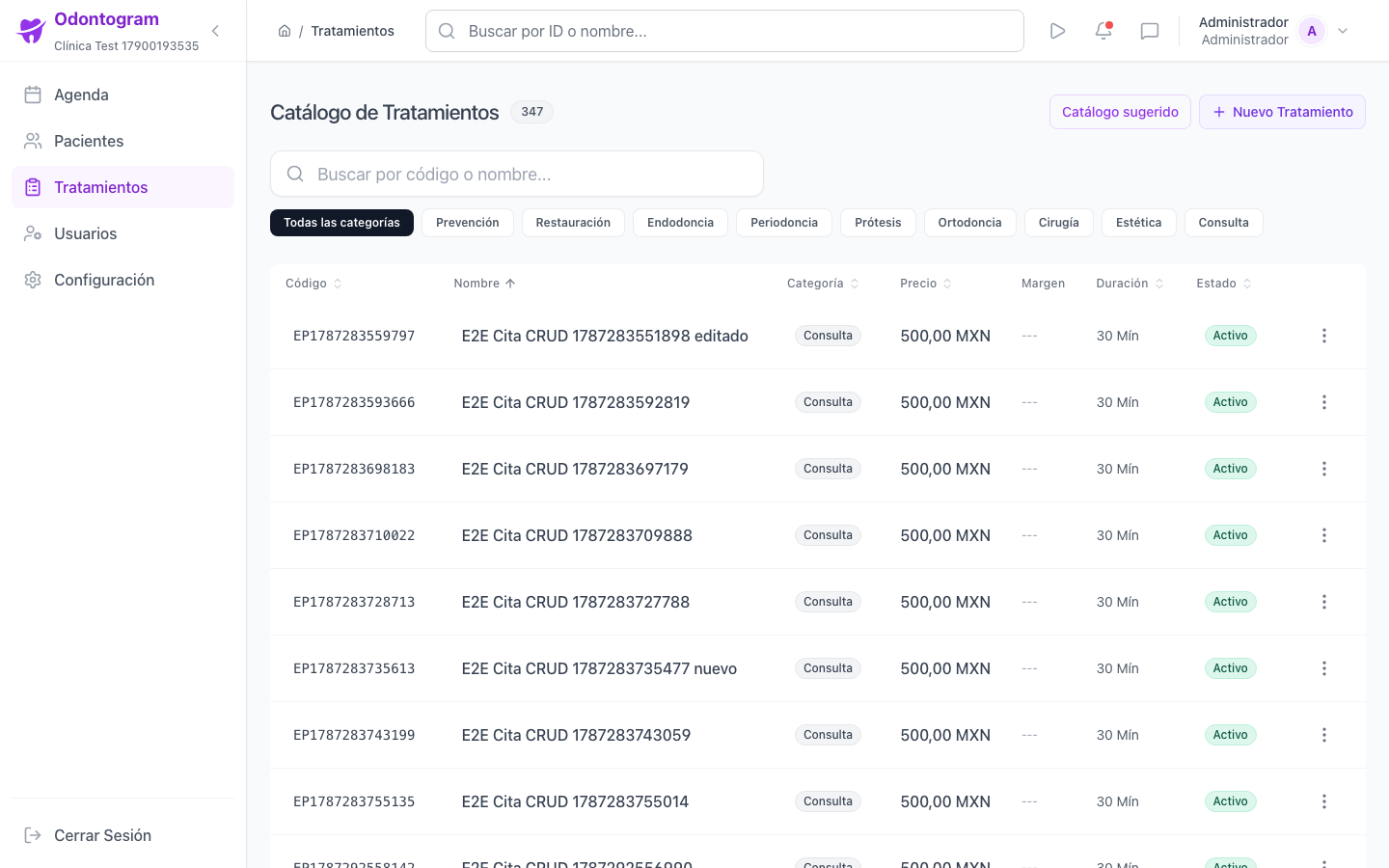Open row actions for EP1787283698183

(x=1324, y=469)
